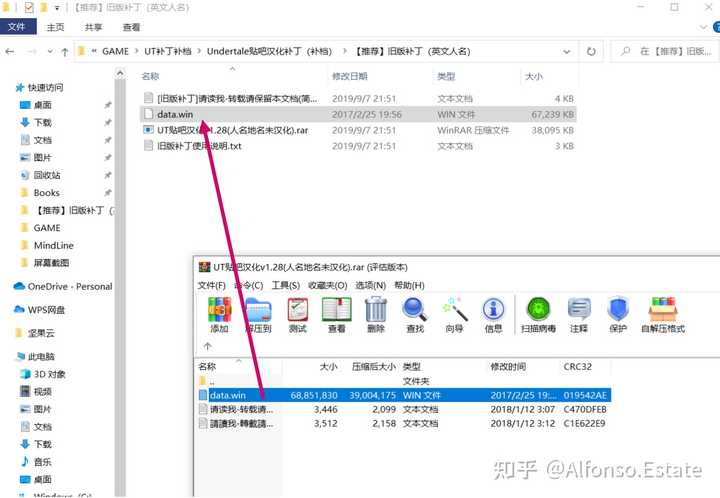Switch to the 共享 ribbon tab
This screenshot has width=720, height=498.
tap(93, 27)
